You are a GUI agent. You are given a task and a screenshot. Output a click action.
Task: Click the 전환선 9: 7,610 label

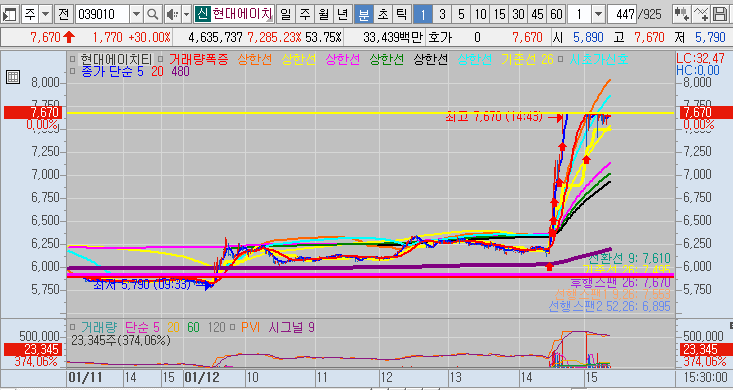pos(629,258)
